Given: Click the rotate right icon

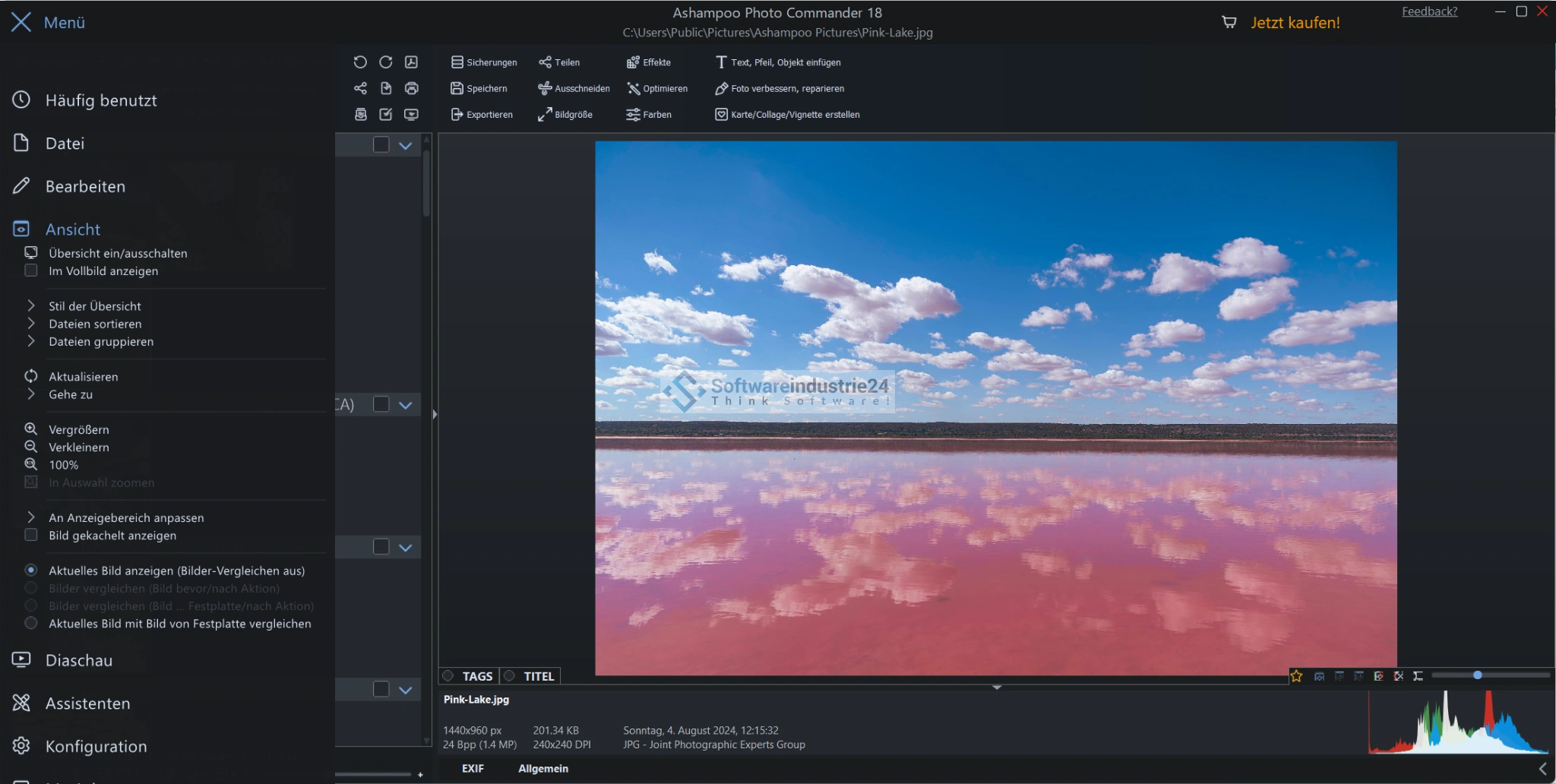Looking at the screenshot, I should 386,62.
